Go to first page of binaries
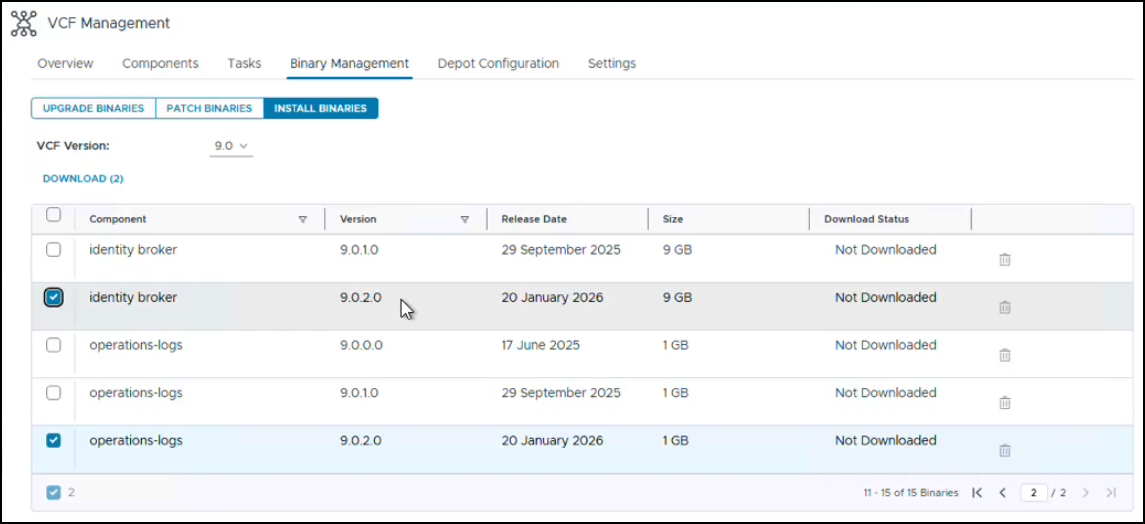 pyautogui.click(x=977, y=493)
